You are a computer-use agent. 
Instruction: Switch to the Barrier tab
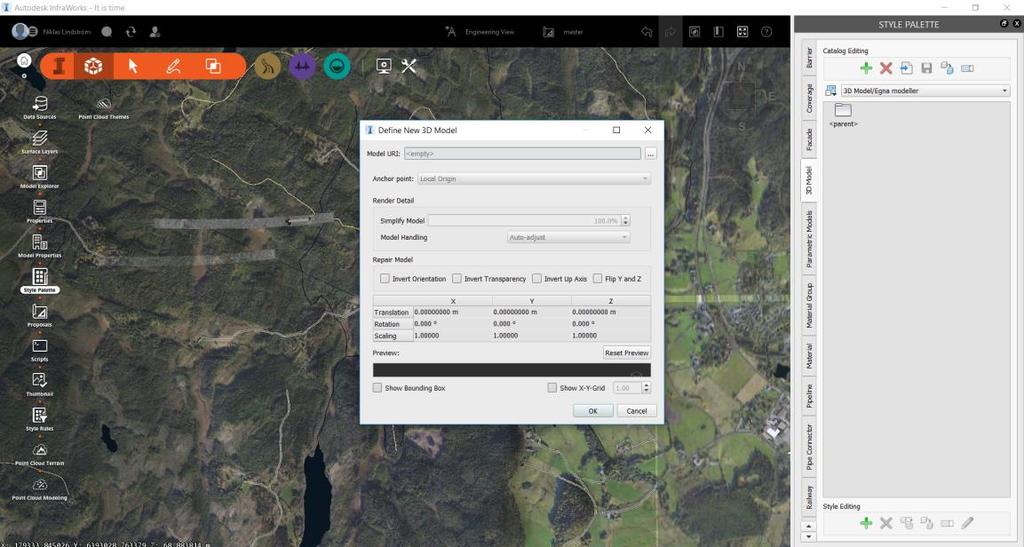809,58
